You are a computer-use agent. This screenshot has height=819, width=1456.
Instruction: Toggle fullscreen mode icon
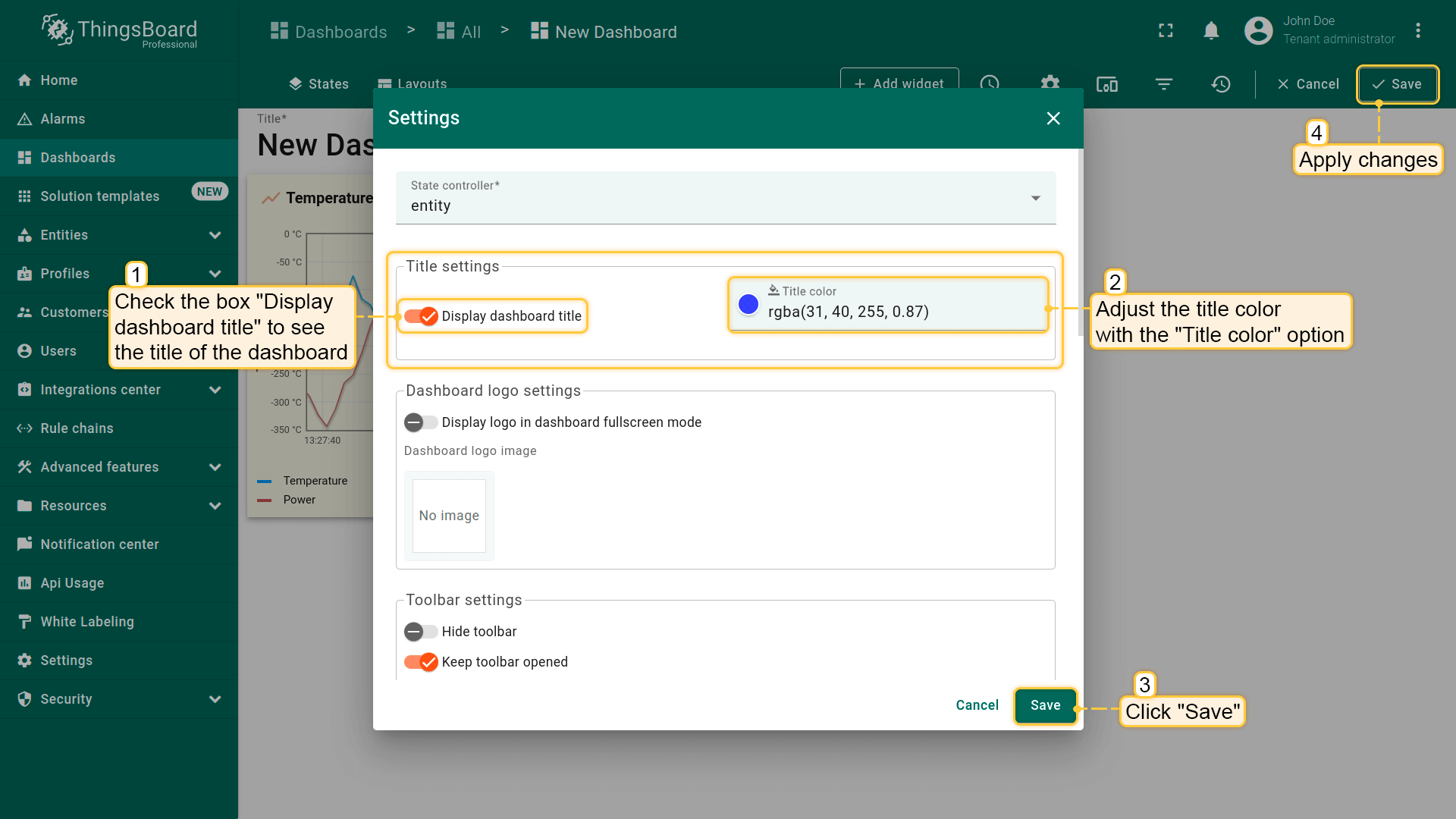(x=1166, y=31)
